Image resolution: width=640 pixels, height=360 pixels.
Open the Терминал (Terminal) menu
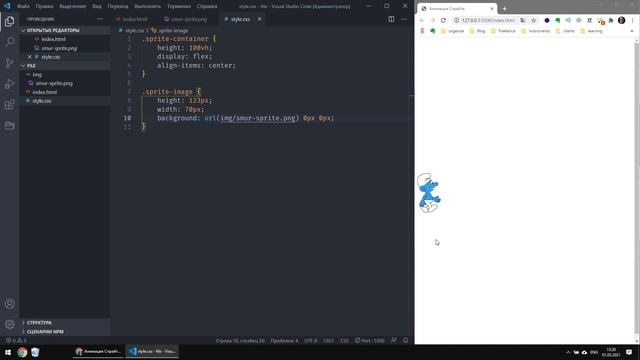tap(179, 6)
